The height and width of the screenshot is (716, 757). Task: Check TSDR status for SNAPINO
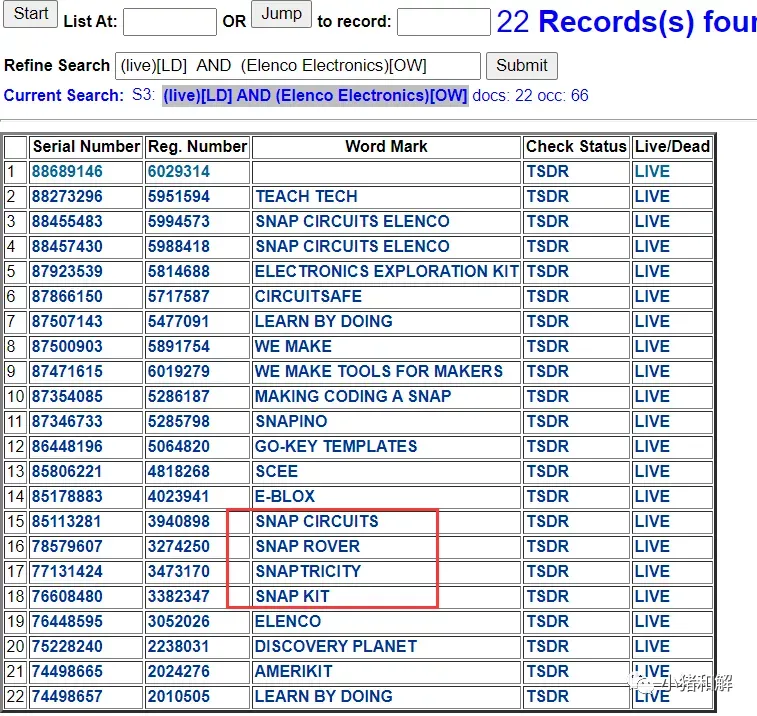pyautogui.click(x=547, y=421)
